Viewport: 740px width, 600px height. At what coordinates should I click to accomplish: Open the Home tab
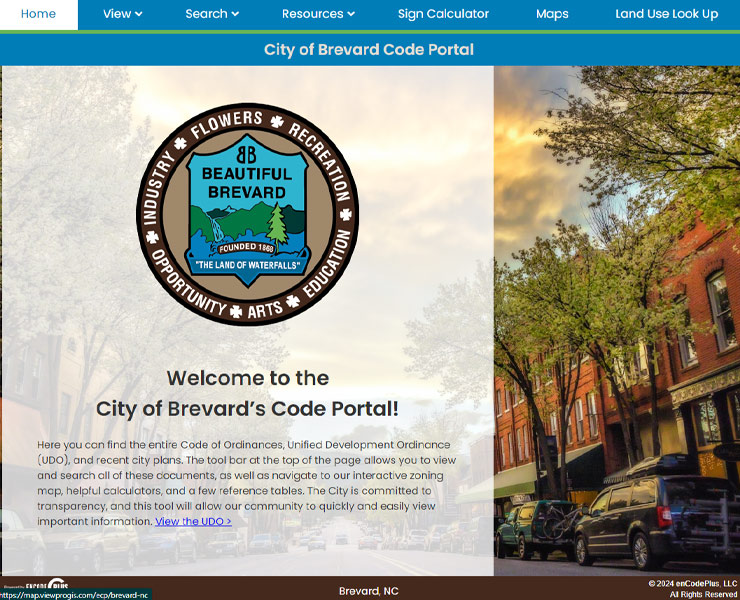(38, 14)
